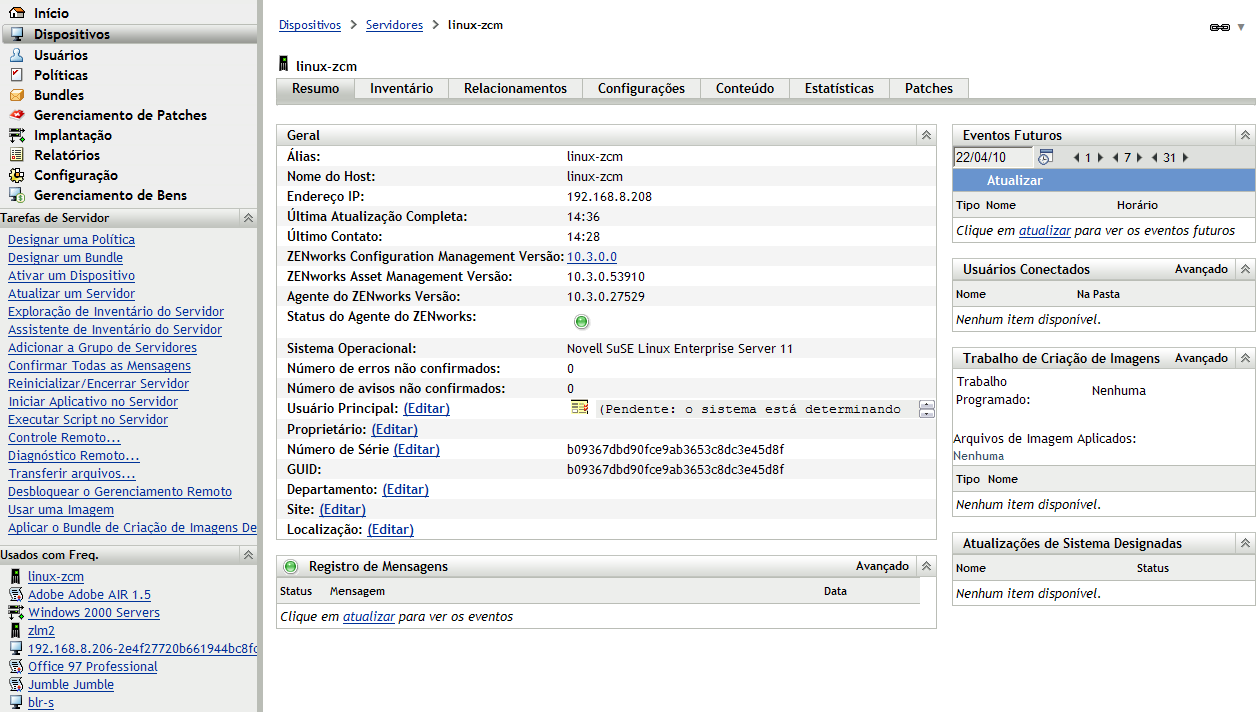This screenshot has height=712, width=1259.
Task: Open the calendar picker in Eventos Futuros
Action: click(x=1045, y=157)
